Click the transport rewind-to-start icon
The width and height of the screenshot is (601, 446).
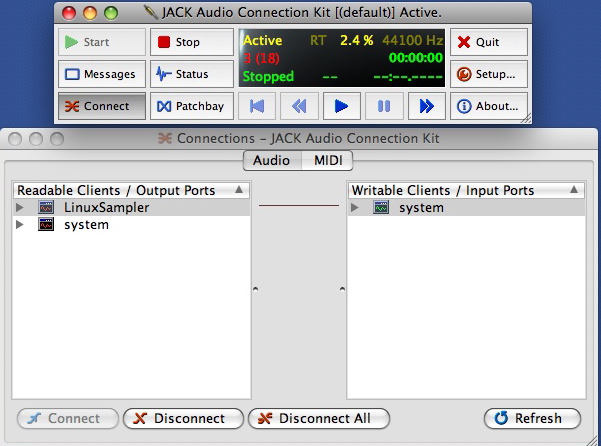257,106
